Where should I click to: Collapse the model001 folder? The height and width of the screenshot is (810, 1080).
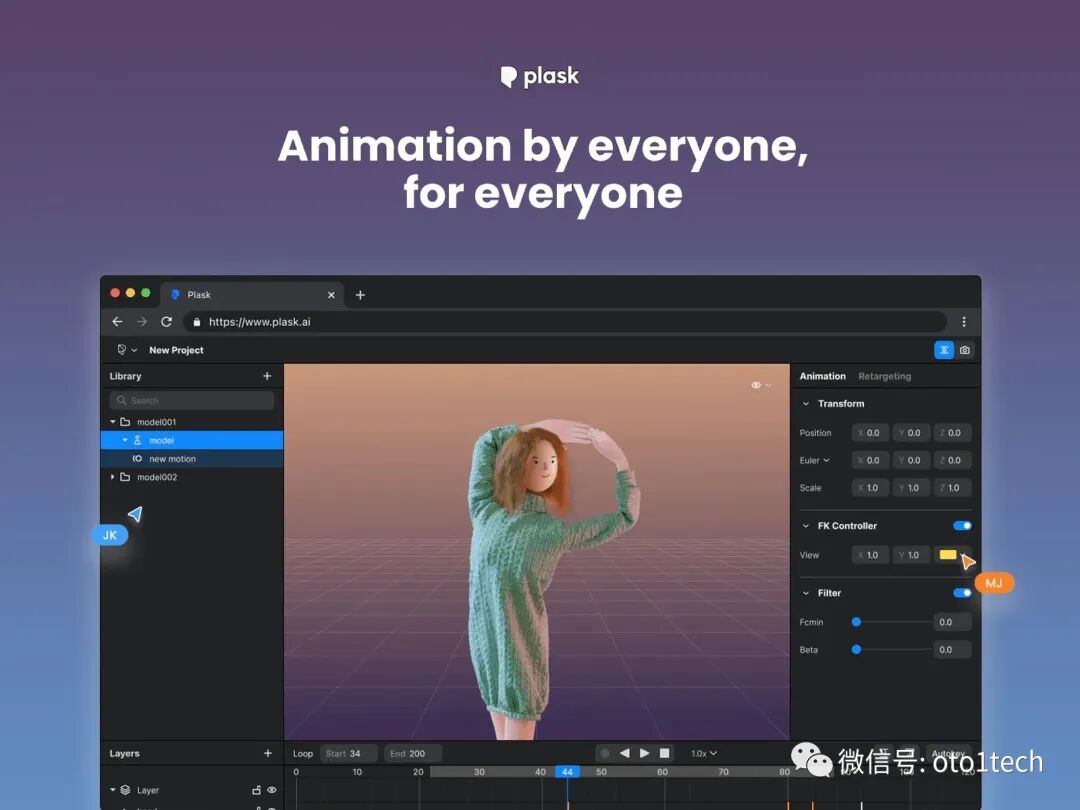(113, 422)
